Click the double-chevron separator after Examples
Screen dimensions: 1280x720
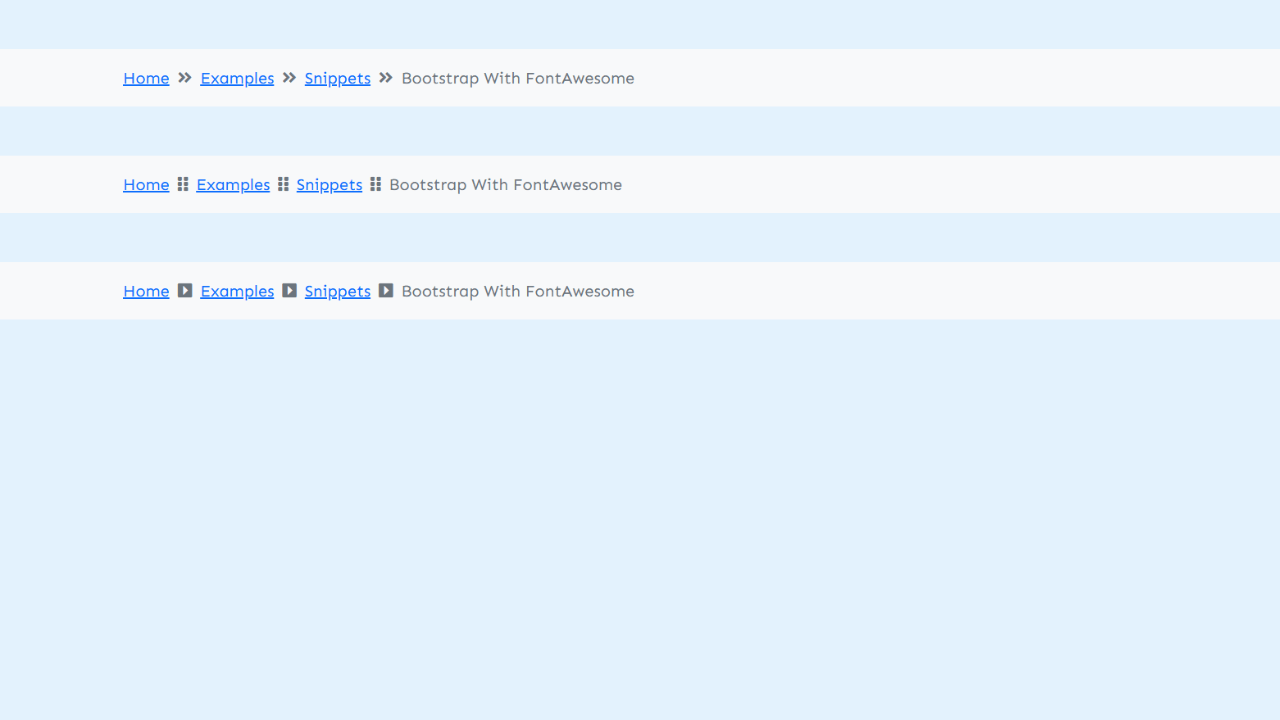click(288, 78)
